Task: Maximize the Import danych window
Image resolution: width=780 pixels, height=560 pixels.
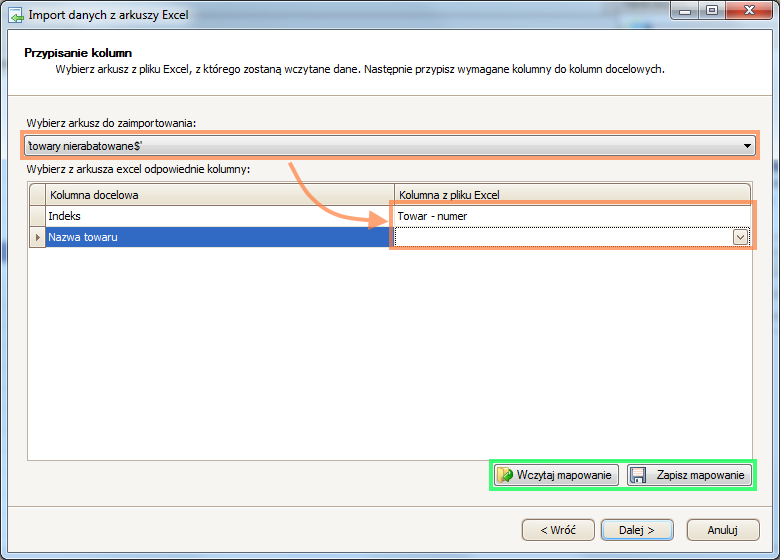Action: coord(712,11)
